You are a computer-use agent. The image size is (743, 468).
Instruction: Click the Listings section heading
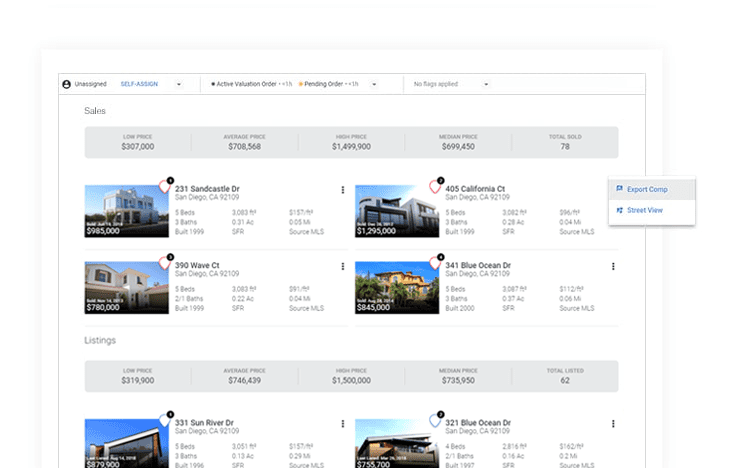pos(100,341)
